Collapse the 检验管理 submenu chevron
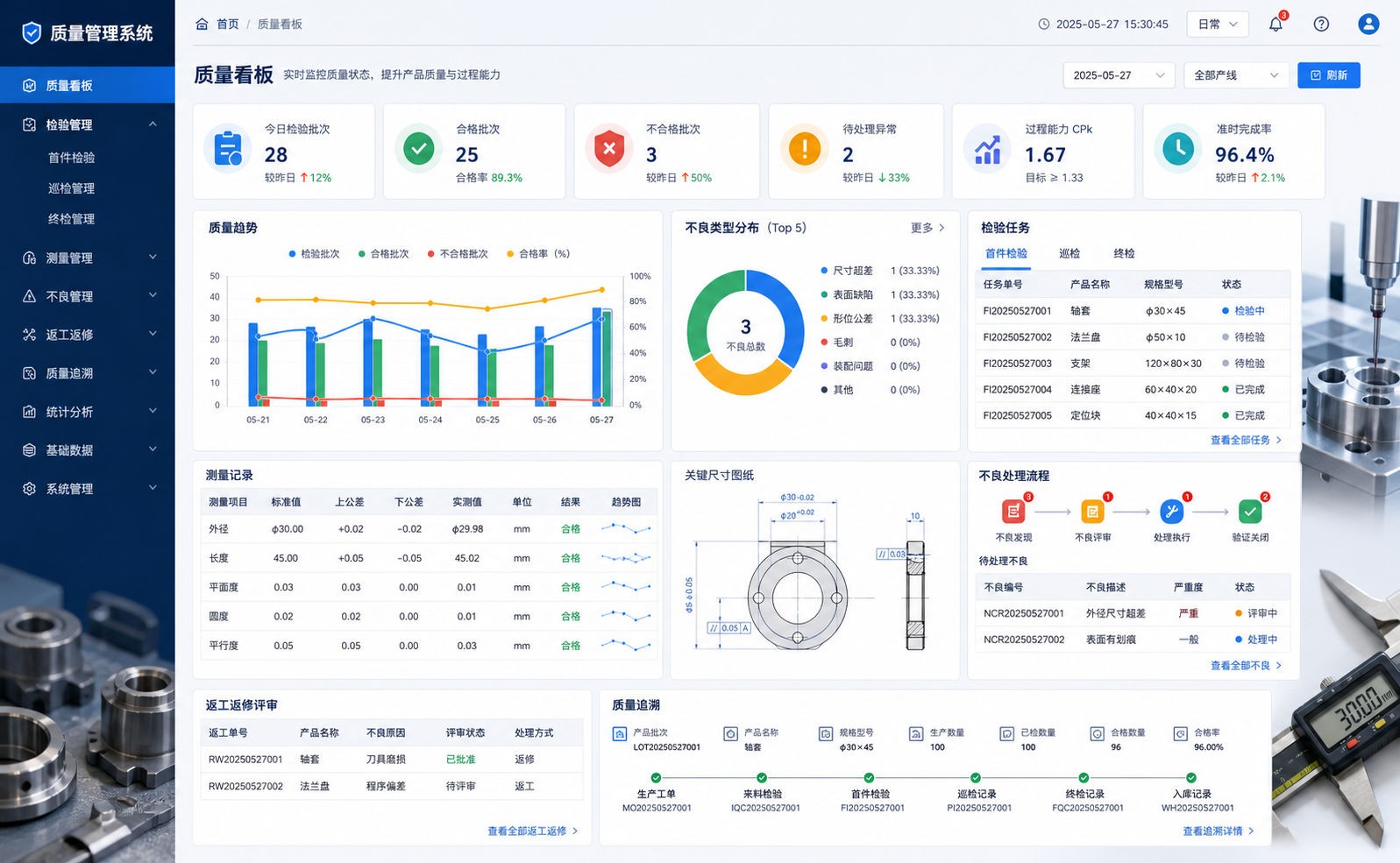Image resolution: width=1400 pixels, height=863 pixels. (153, 124)
